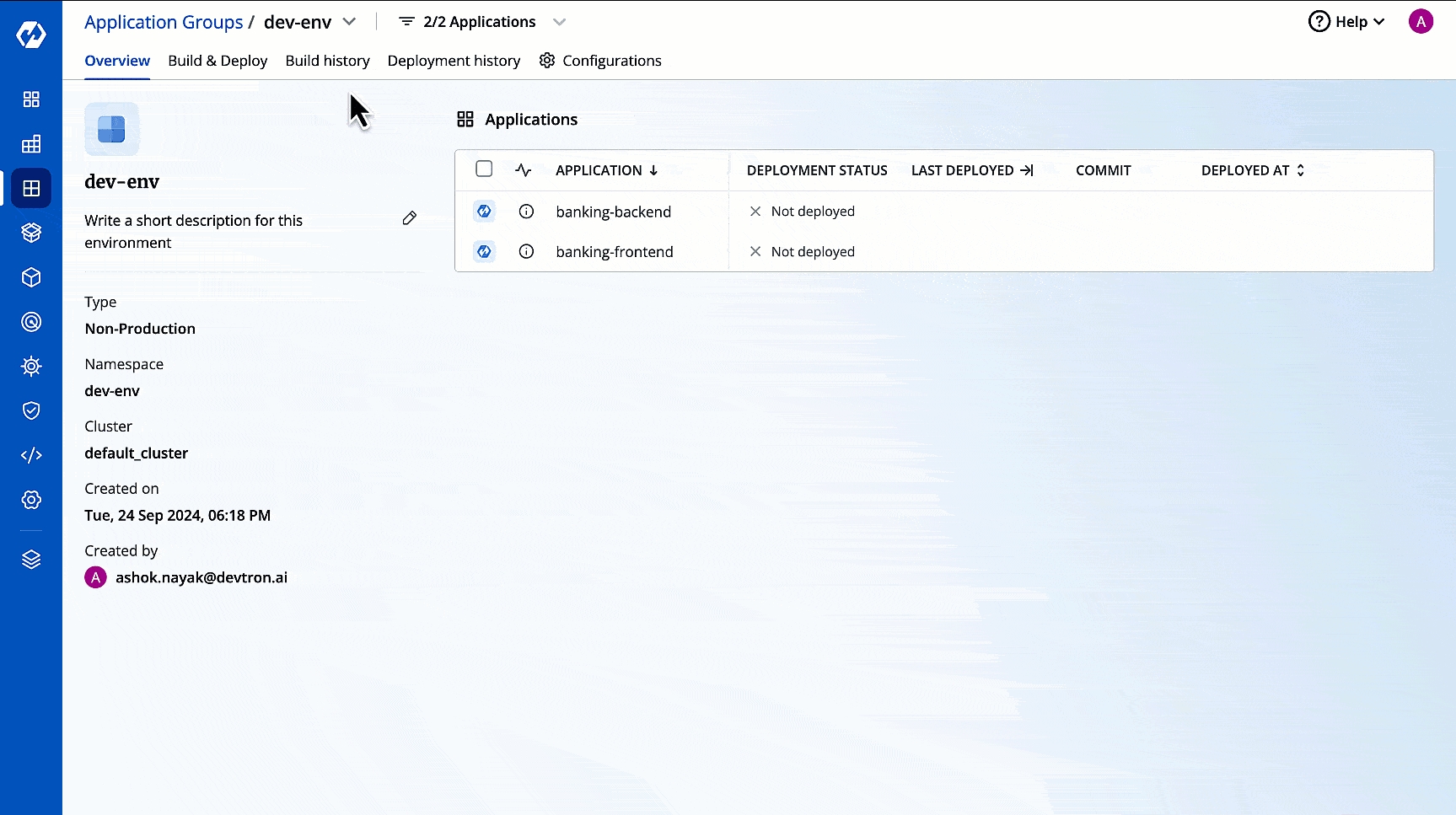This screenshot has width=1456, height=815.
Task: Open the Deployment history tab
Action: (454, 61)
